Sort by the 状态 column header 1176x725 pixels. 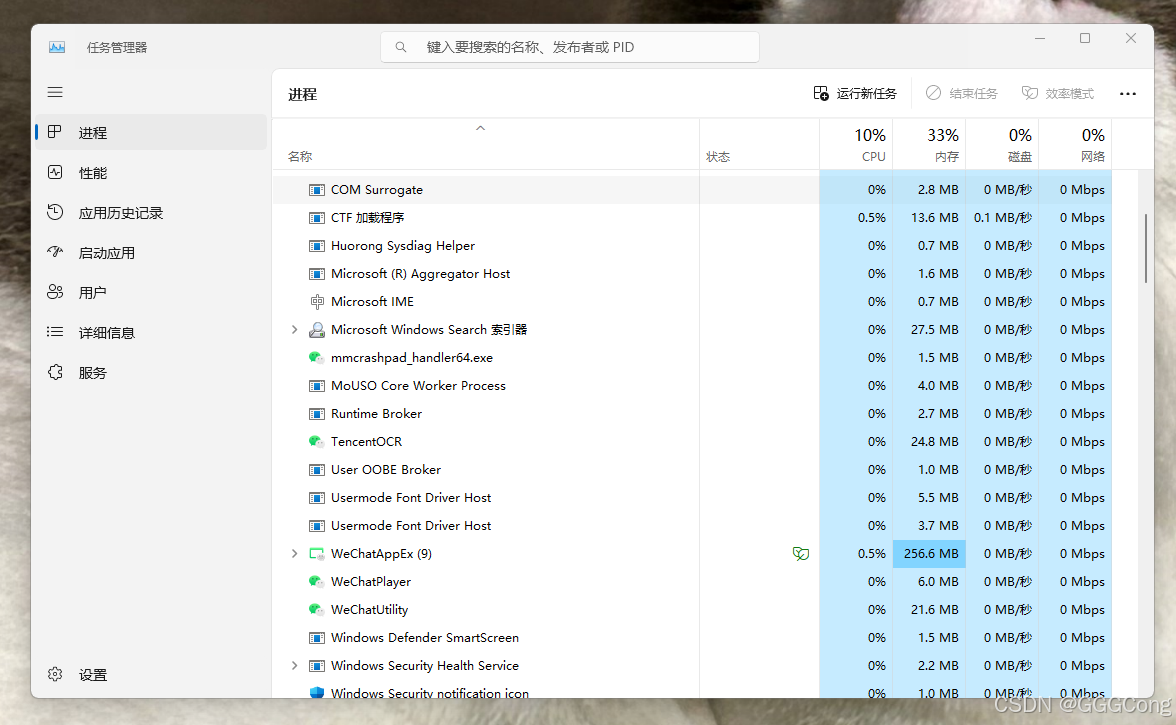click(x=759, y=144)
